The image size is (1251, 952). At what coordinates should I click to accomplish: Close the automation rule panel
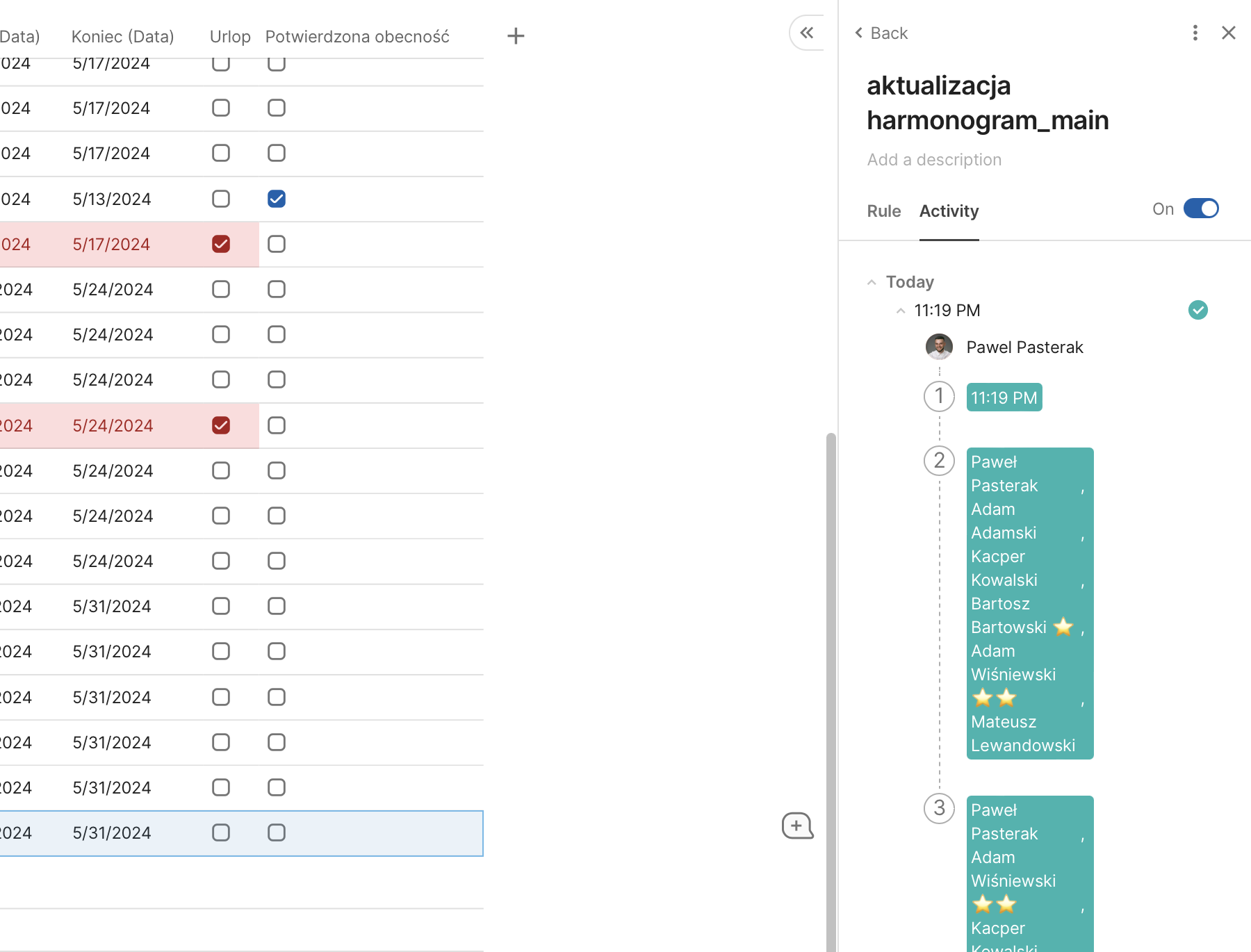pyautogui.click(x=1228, y=33)
